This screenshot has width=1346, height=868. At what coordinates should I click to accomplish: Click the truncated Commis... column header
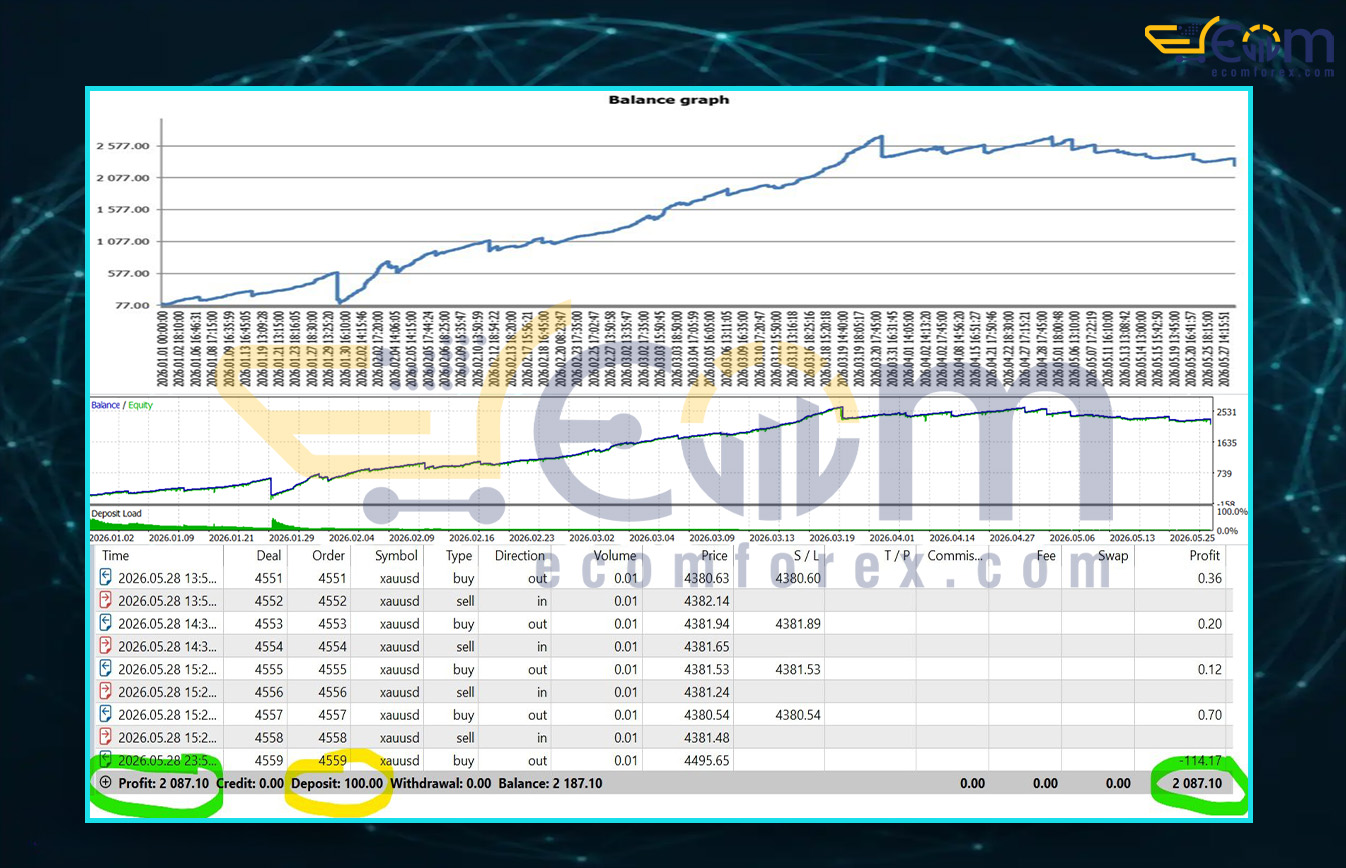tap(955, 555)
